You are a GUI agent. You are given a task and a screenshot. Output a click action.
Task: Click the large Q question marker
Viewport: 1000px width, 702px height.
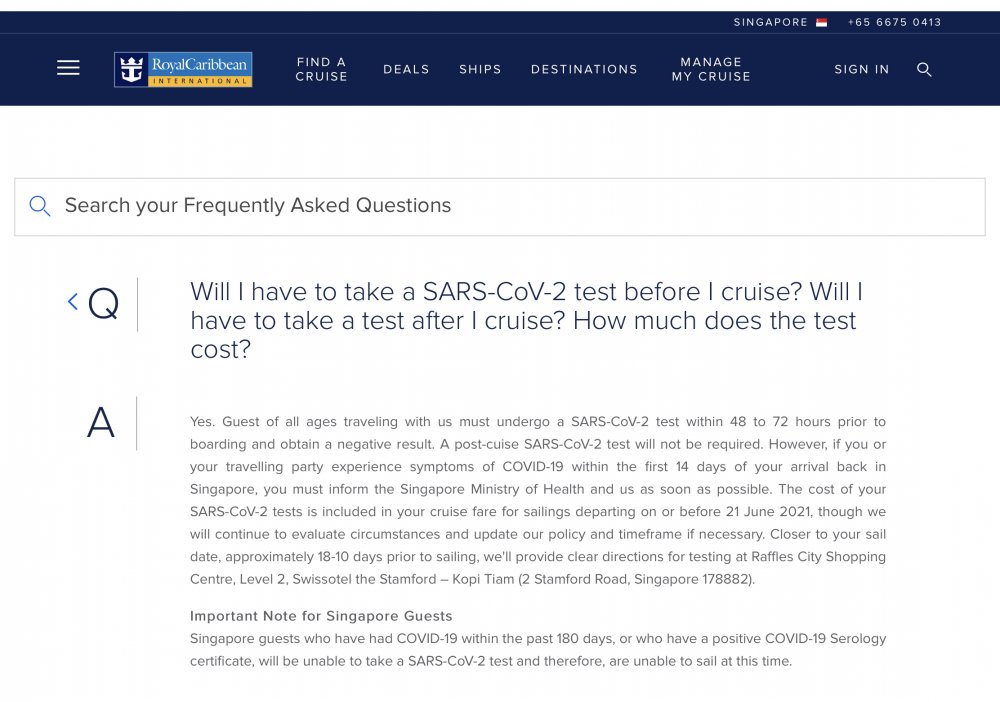(103, 303)
